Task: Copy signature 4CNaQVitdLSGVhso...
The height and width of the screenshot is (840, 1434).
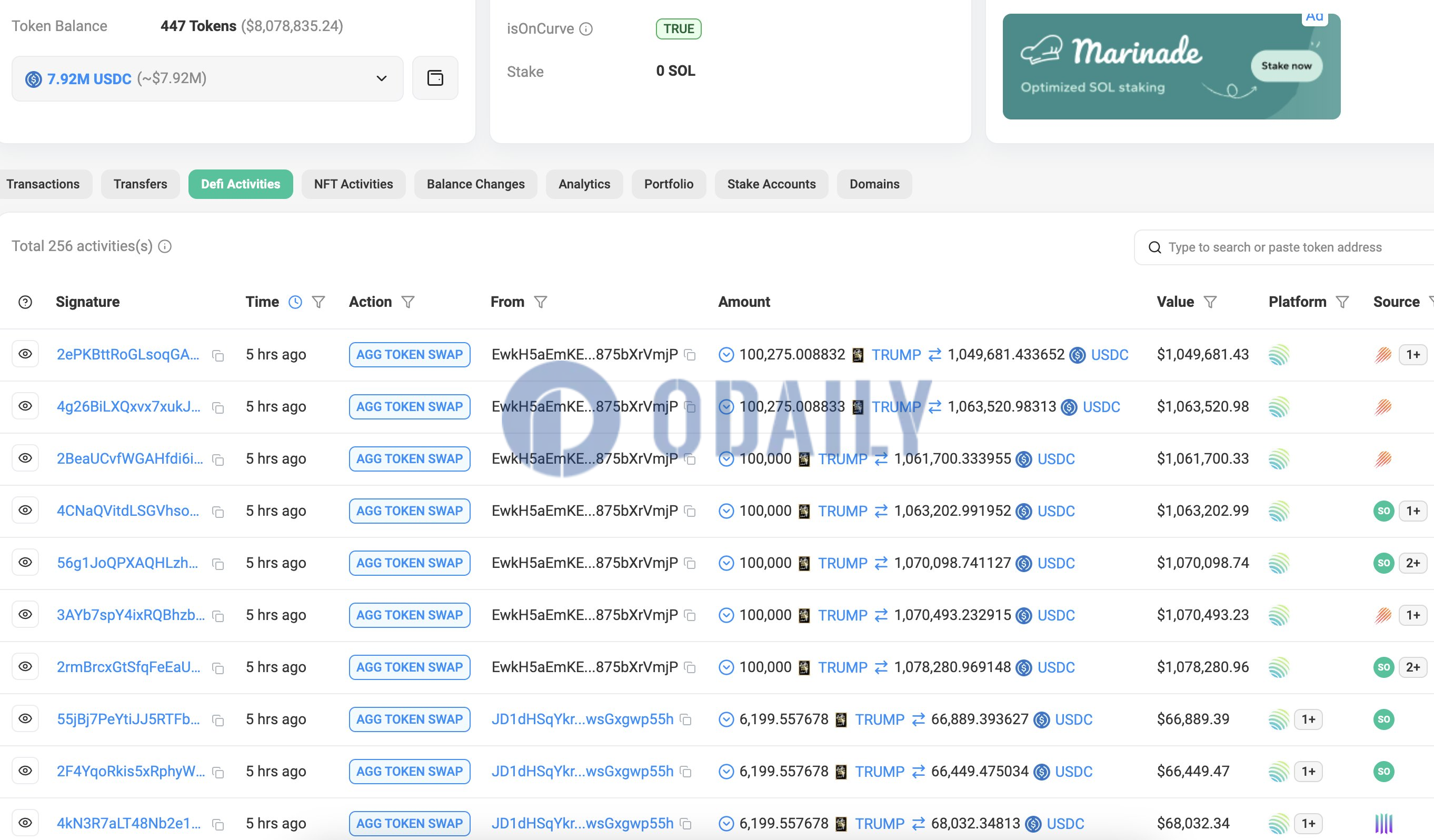Action: (x=218, y=512)
